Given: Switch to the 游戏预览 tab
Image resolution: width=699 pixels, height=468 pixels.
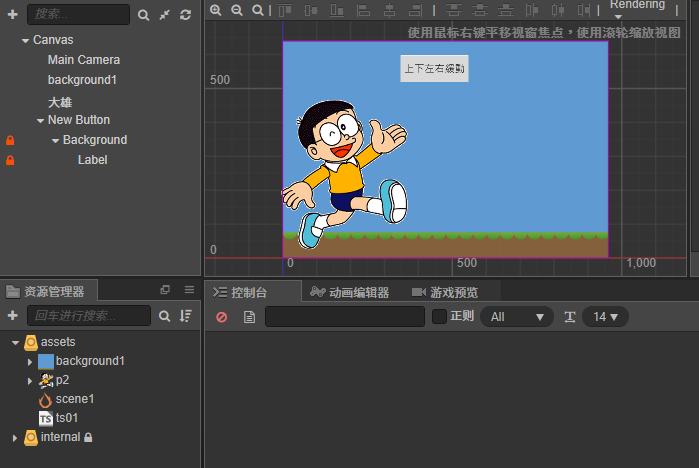Looking at the screenshot, I should [x=445, y=292].
